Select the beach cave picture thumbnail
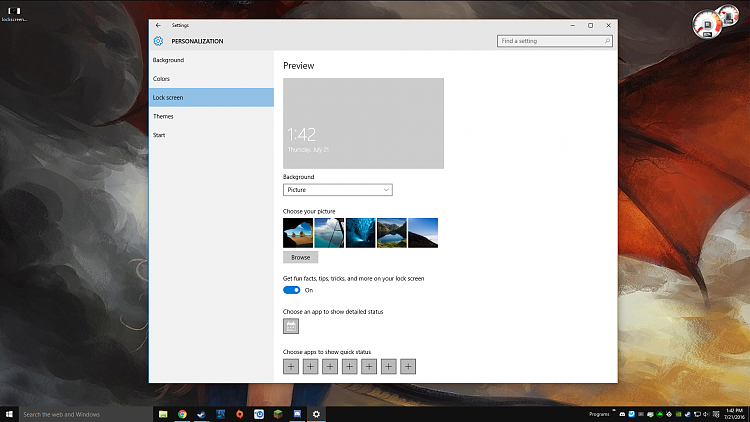 (298, 233)
